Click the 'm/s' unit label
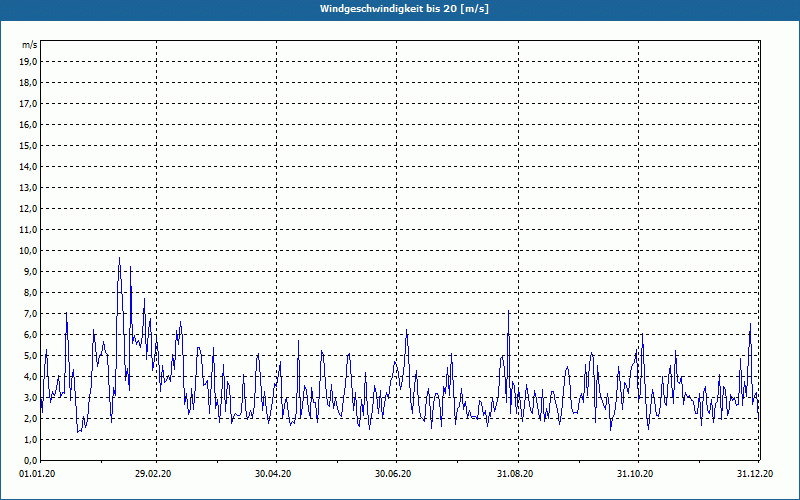This screenshot has height=500, width=800. [30, 45]
